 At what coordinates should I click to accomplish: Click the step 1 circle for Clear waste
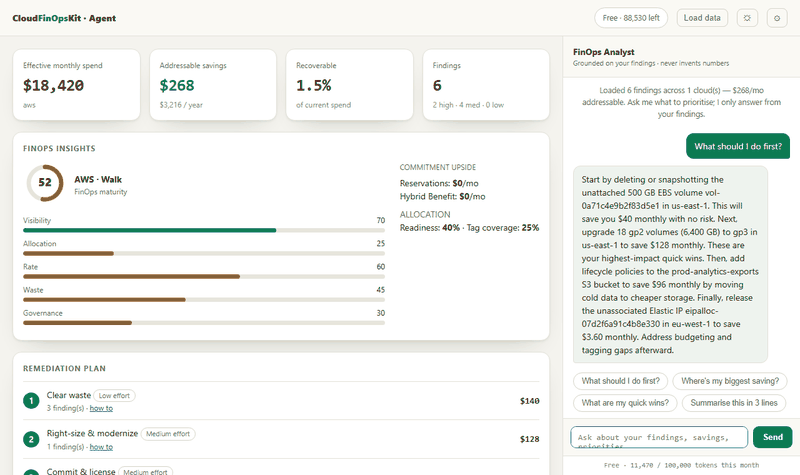pyautogui.click(x=31, y=401)
